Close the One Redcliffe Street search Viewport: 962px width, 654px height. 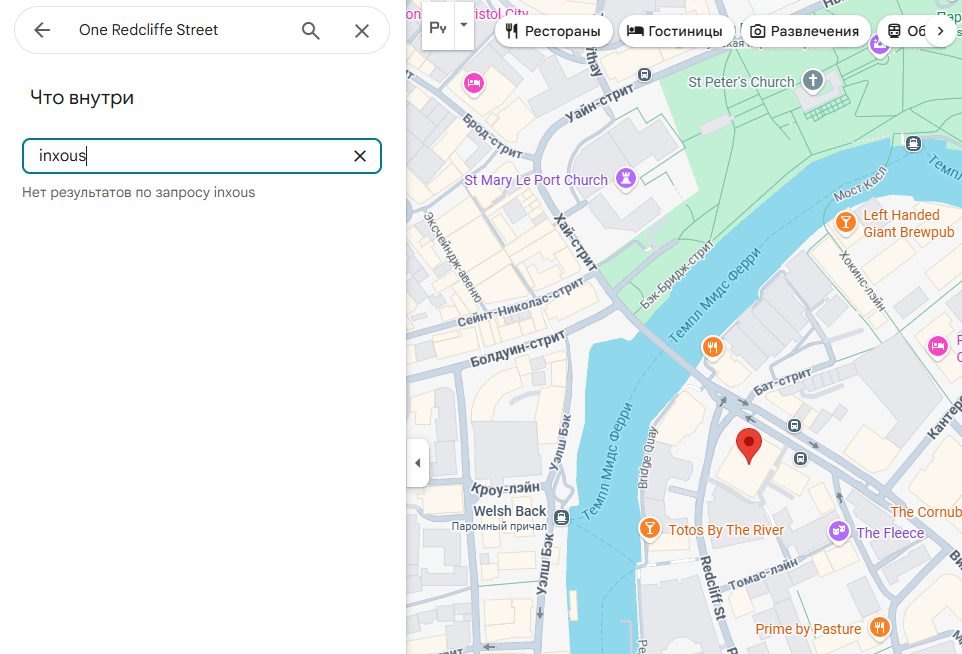pyautogui.click(x=362, y=31)
